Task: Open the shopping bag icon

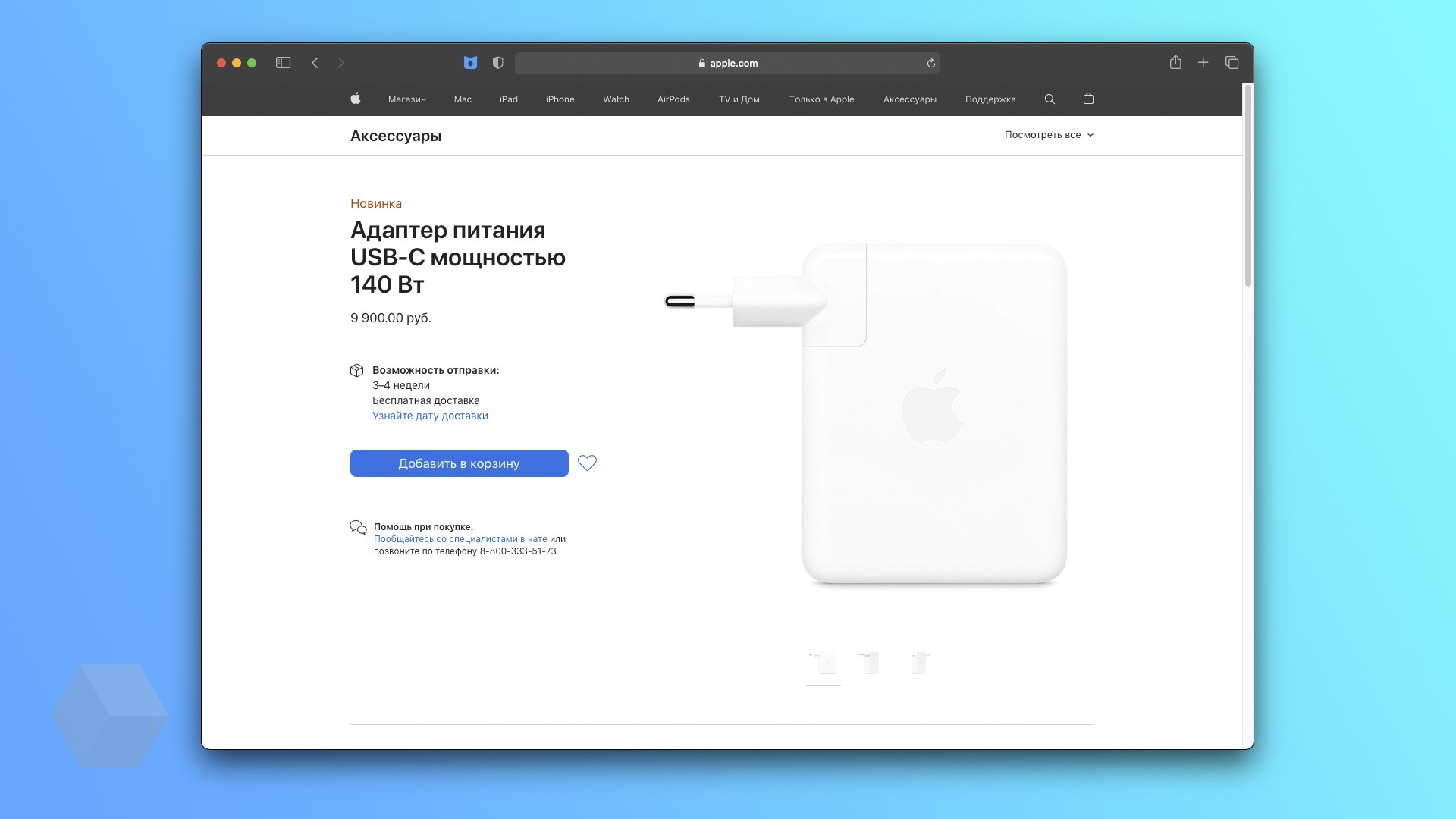Action: coord(1088,99)
